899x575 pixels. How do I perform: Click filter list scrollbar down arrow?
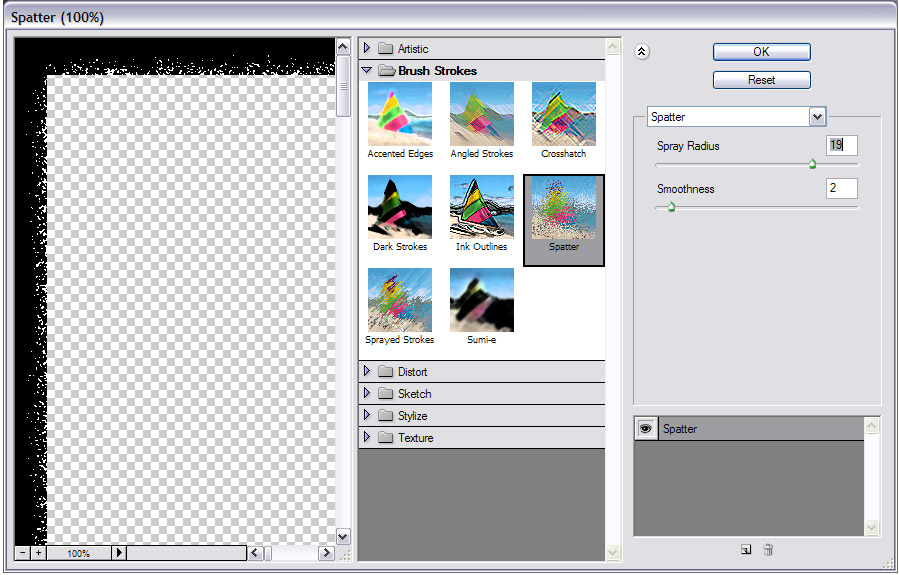pos(613,553)
